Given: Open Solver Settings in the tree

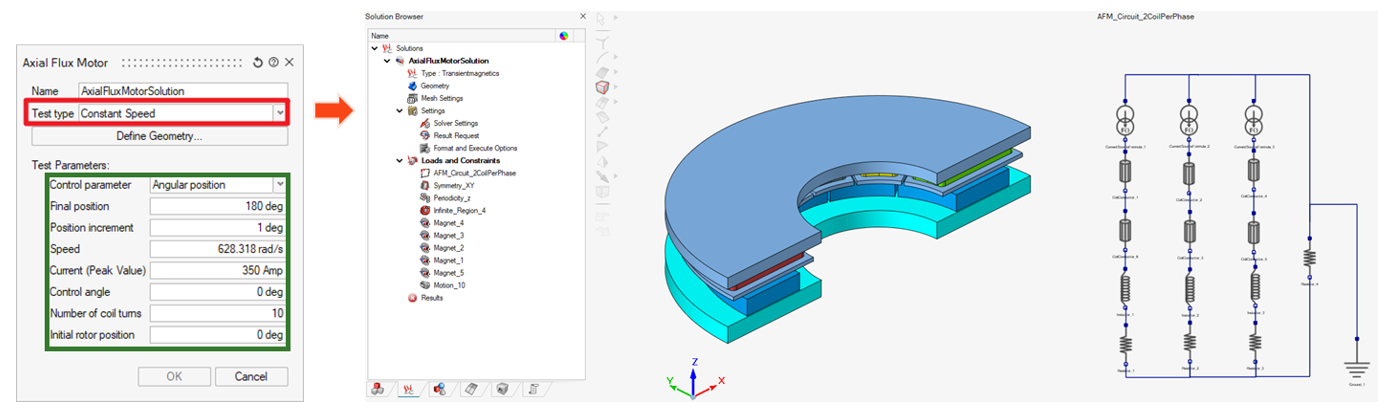Looking at the screenshot, I should (x=455, y=123).
